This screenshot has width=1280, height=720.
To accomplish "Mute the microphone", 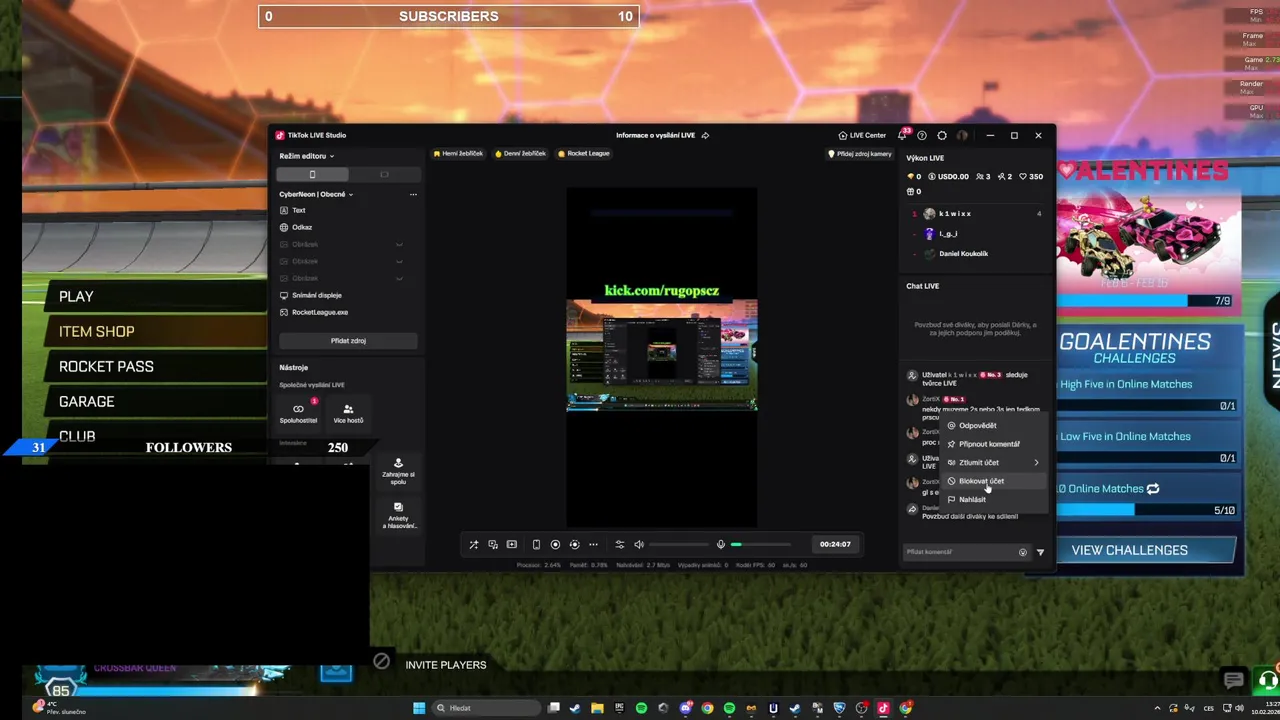I will pyautogui.click(x=720, y=544).
